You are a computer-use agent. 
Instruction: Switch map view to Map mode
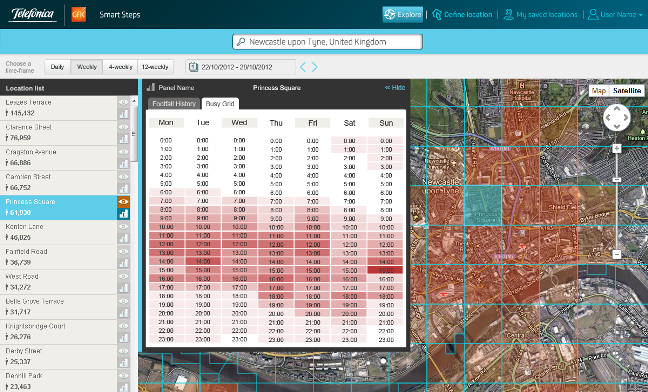pos(599,91)
